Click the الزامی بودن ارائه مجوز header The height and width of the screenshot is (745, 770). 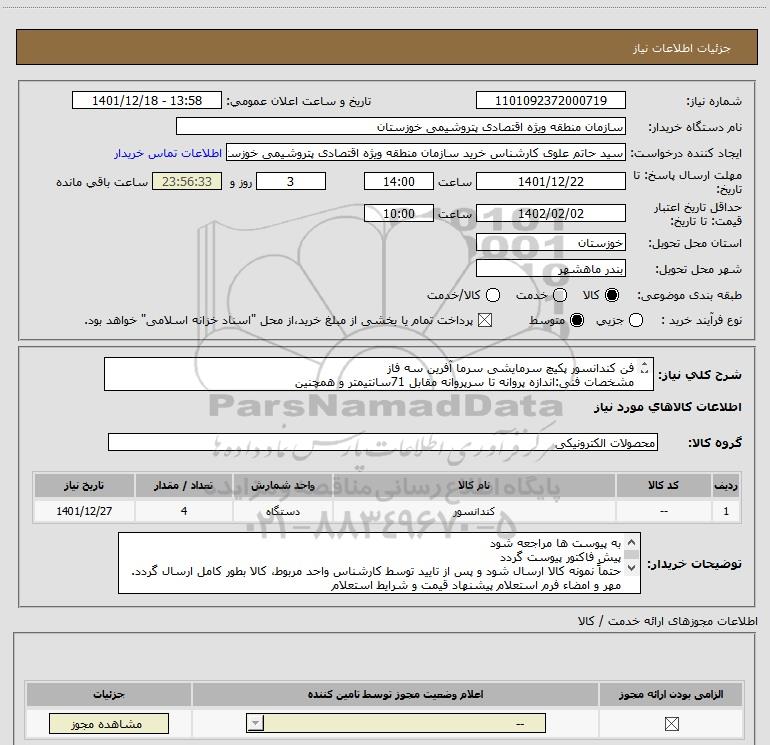(x=671, y=694)
